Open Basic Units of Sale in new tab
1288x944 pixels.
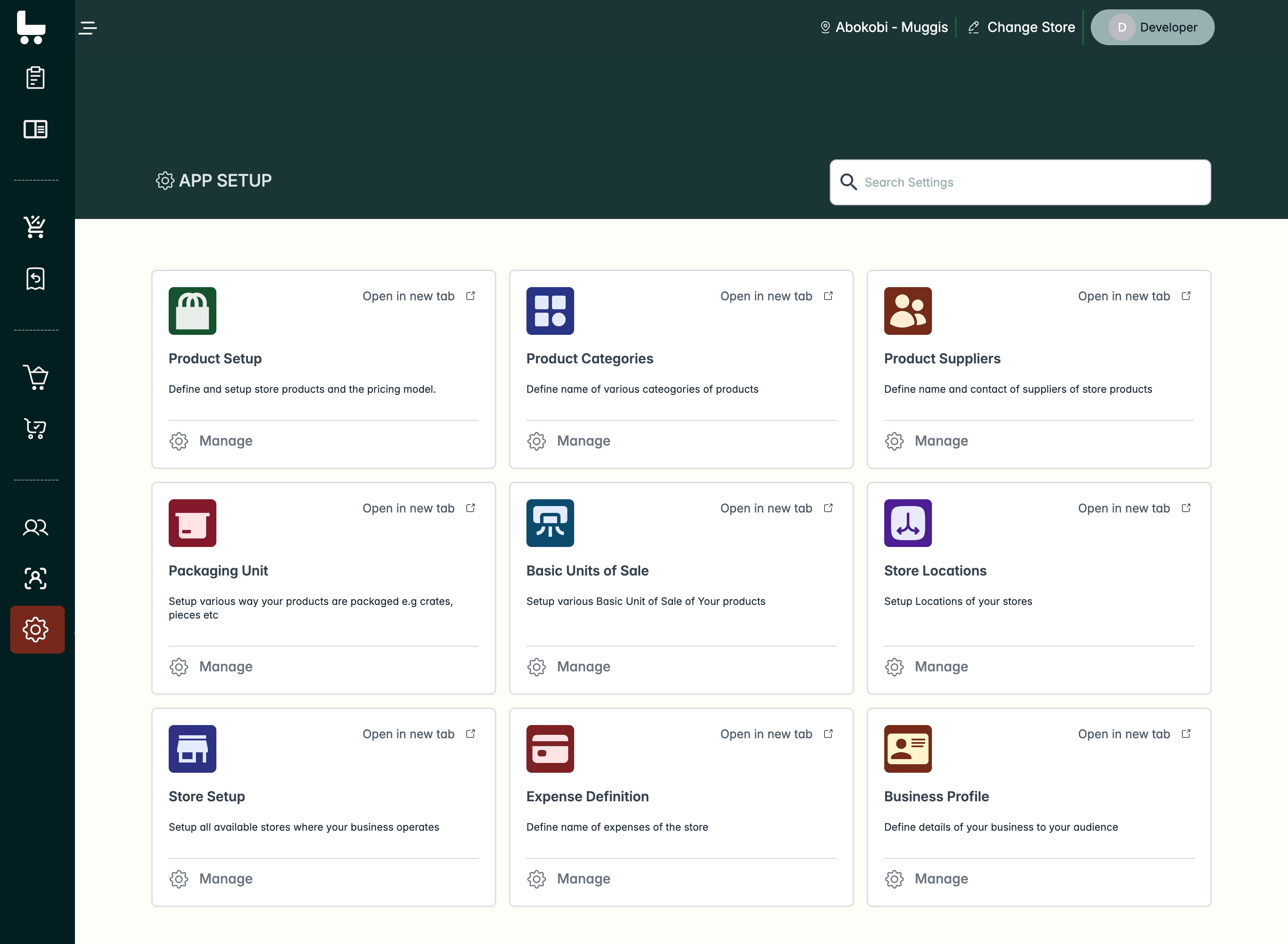point(776,508)
